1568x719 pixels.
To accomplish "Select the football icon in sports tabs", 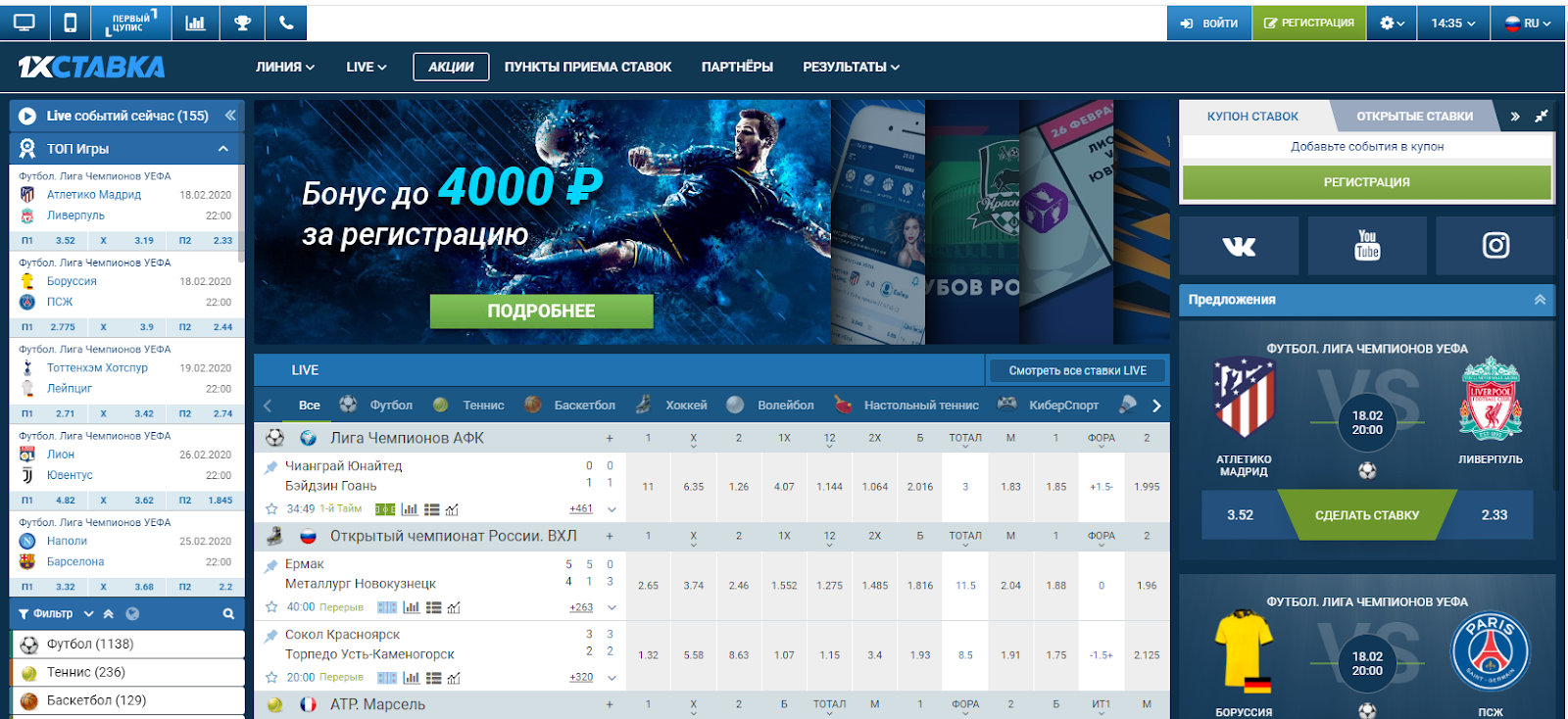I will (348, 405).
